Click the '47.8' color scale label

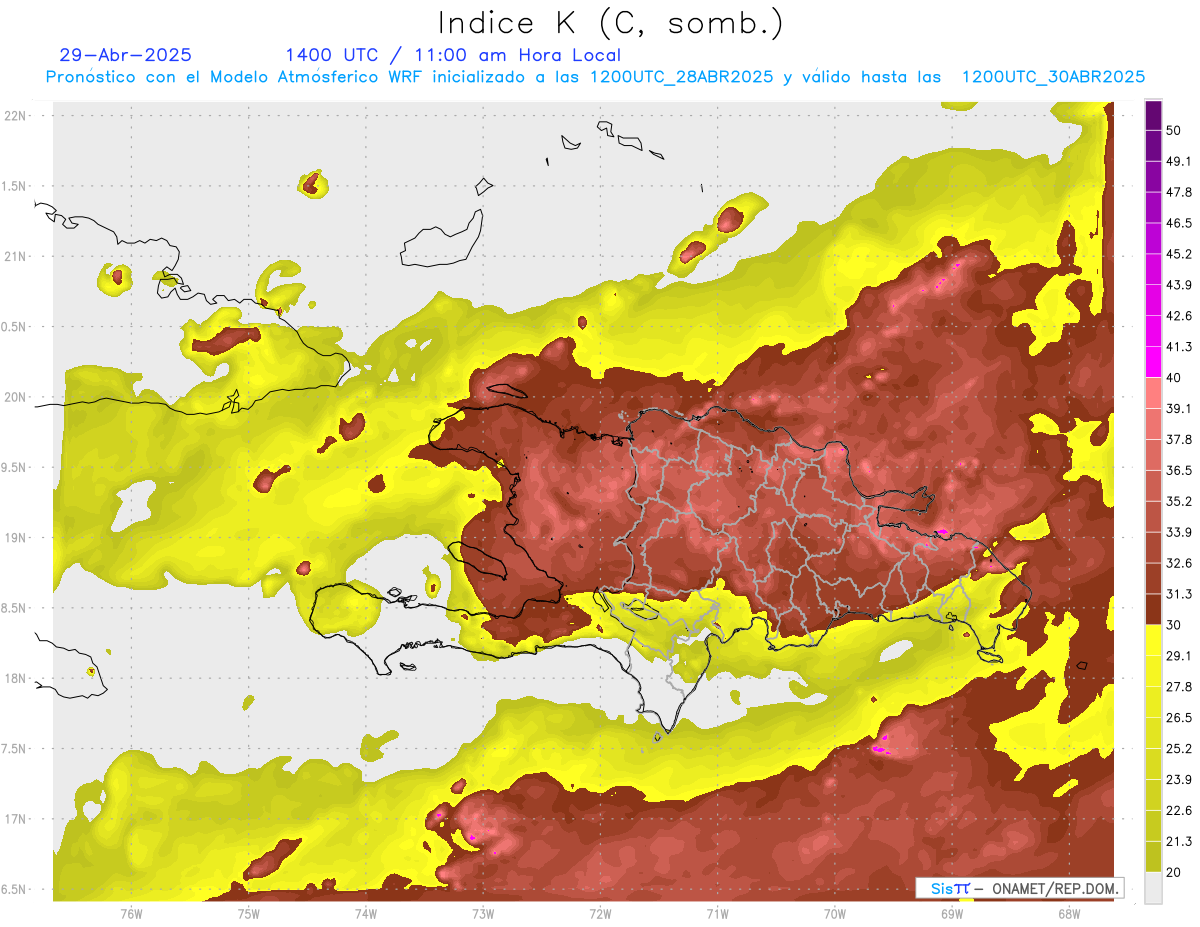(1179, 192)
